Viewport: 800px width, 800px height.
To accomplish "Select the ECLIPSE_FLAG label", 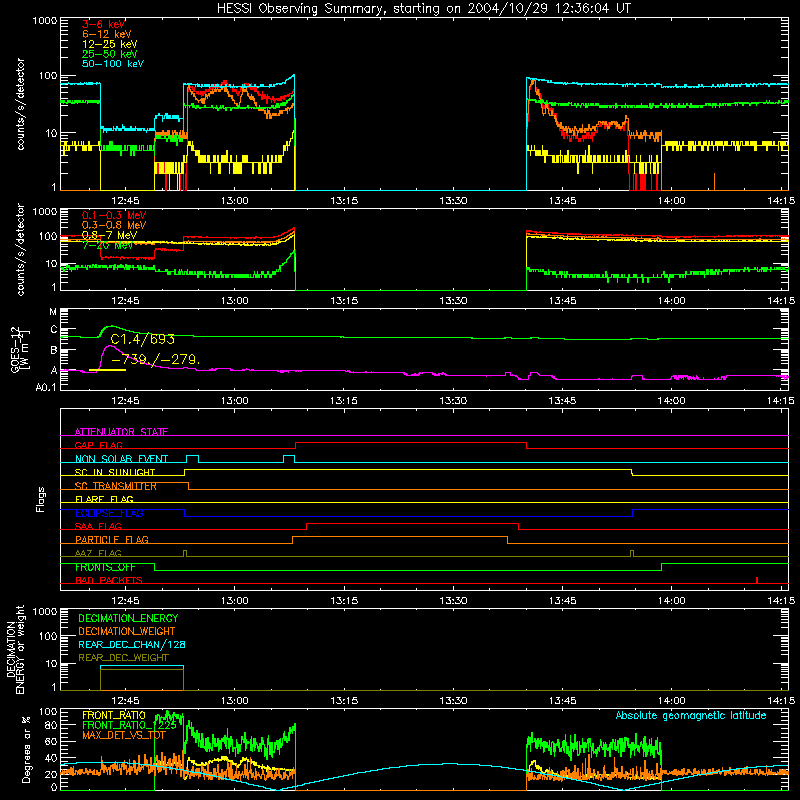I will coord(109,513).
